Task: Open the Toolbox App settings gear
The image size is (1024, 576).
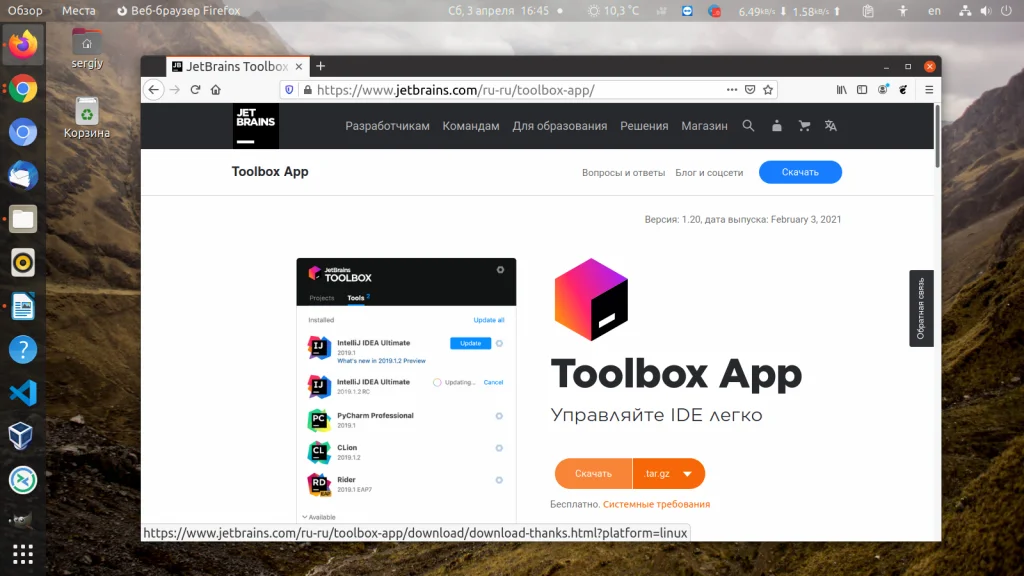Action: pos(501,269)
